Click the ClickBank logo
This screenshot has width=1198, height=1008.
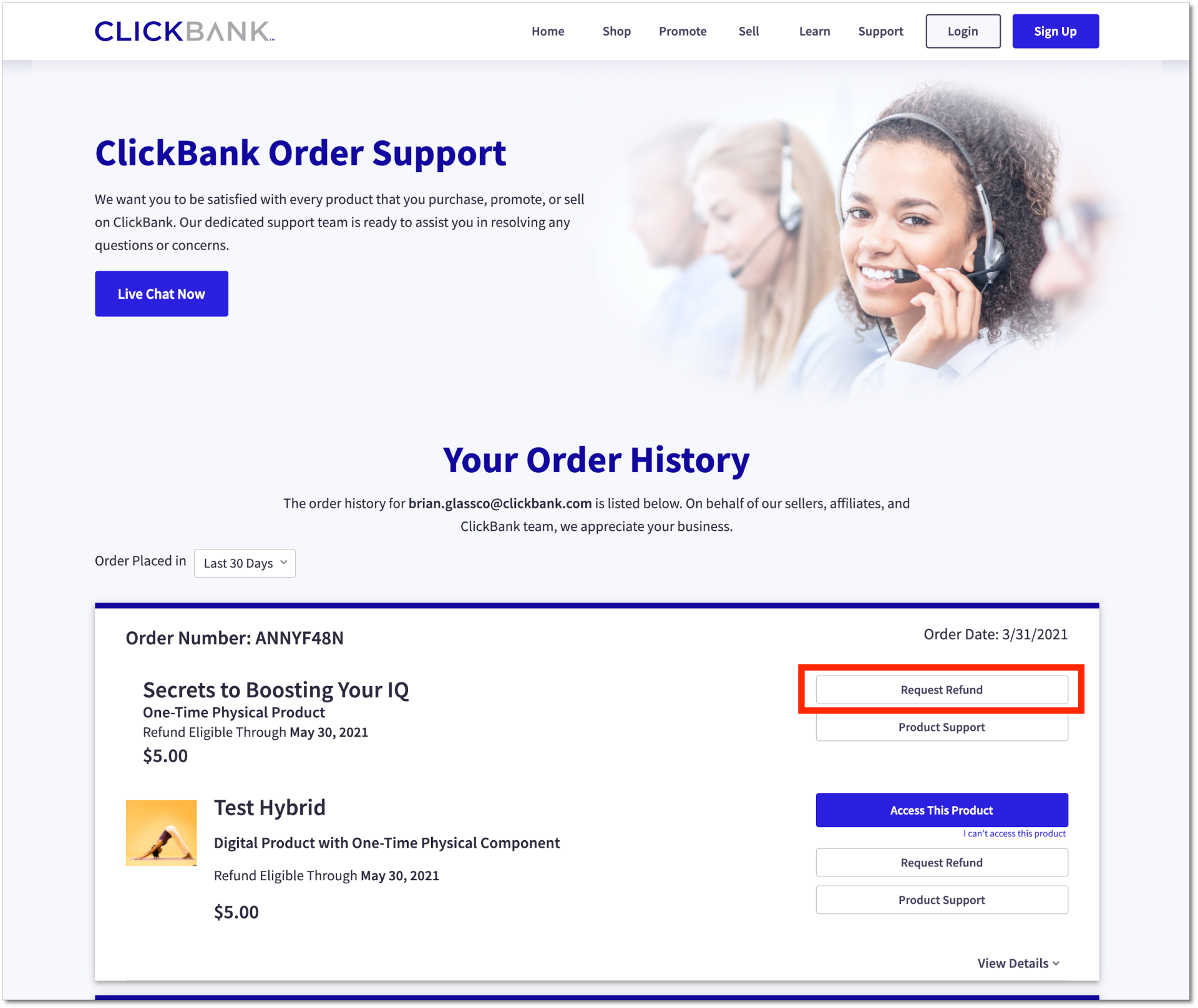click(x=185, y=31)
